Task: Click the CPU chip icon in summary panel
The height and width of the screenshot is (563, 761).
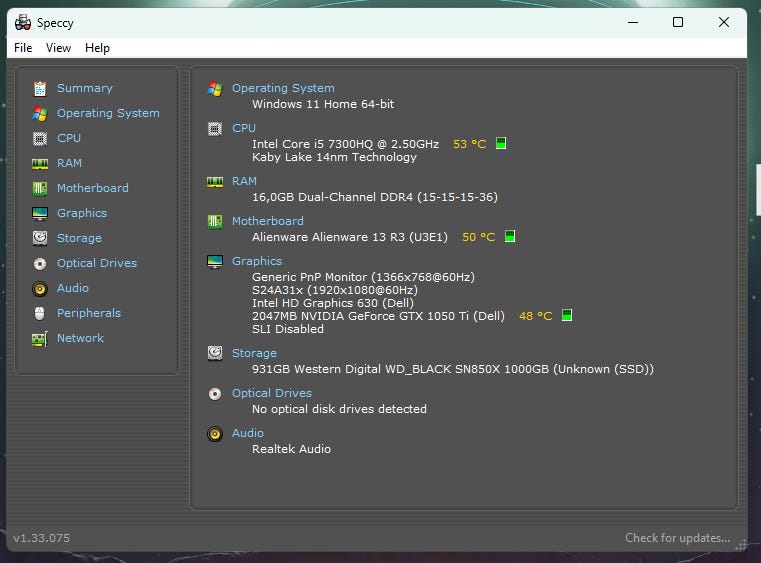Action: 215,129
